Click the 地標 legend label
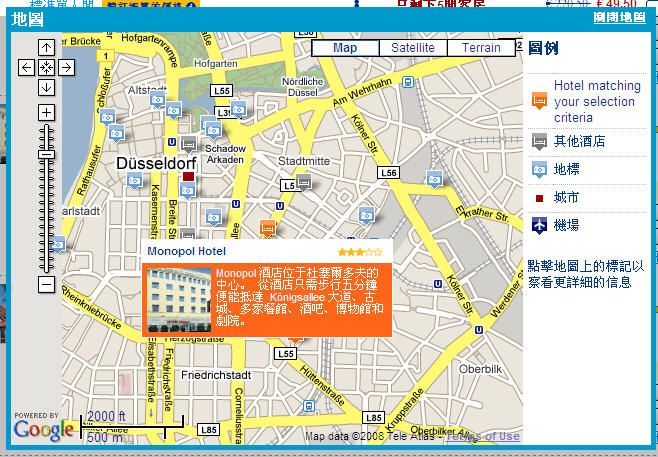 (x=567, y=169)
